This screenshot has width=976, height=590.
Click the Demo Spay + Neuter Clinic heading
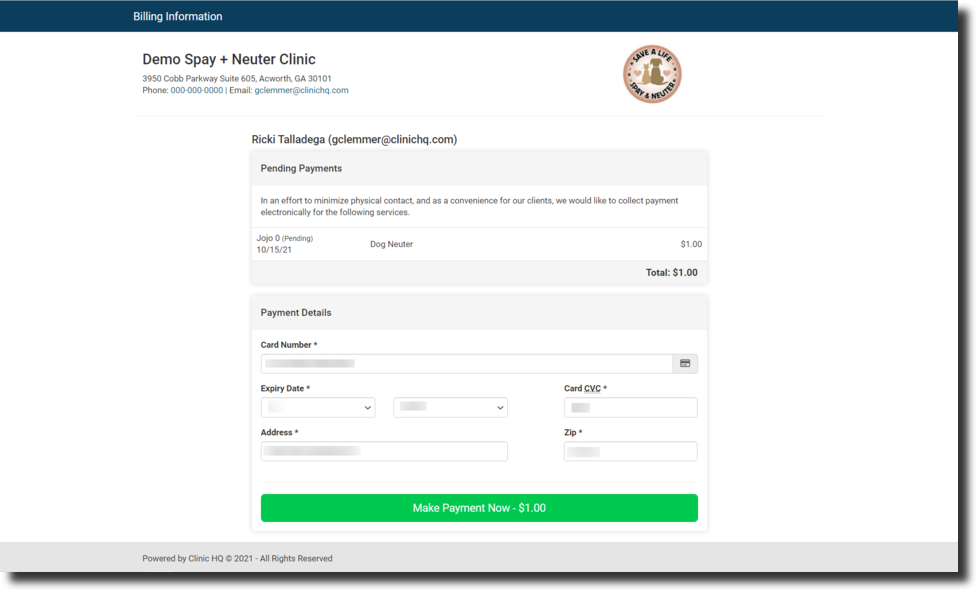coord(229,60)
